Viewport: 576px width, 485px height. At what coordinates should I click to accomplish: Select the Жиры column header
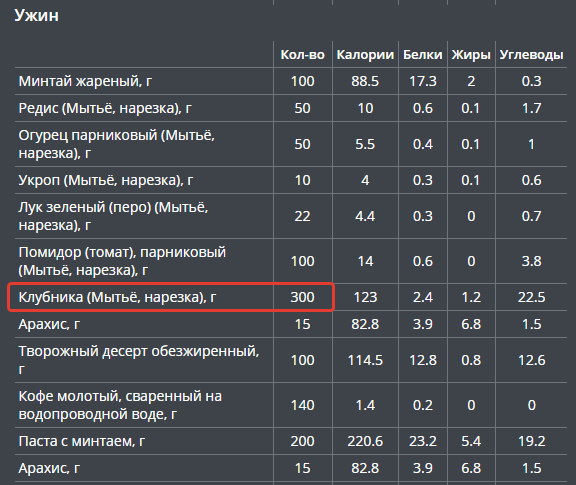(x=471, y=55)
